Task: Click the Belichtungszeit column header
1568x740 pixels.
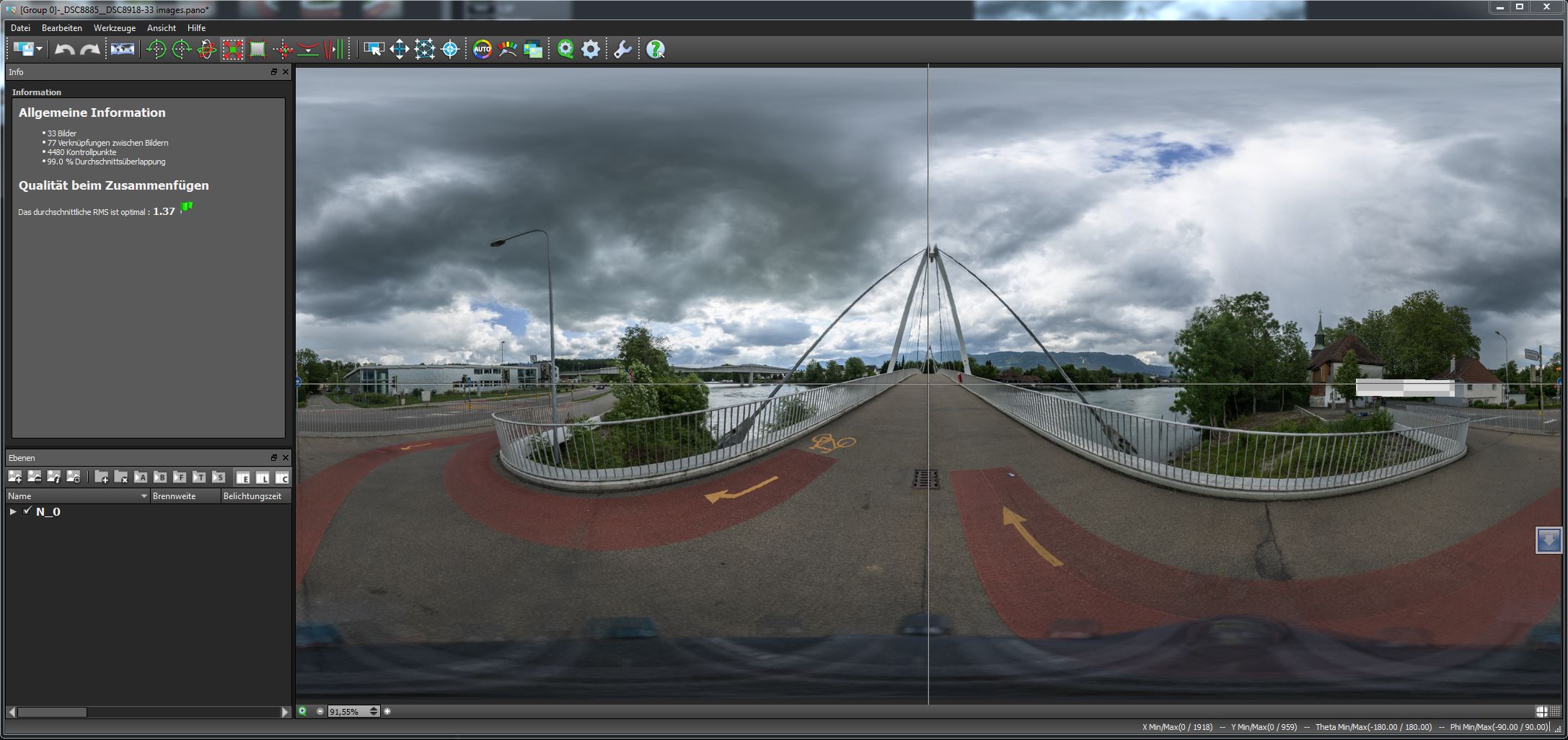Action: [x=253, y=496]
